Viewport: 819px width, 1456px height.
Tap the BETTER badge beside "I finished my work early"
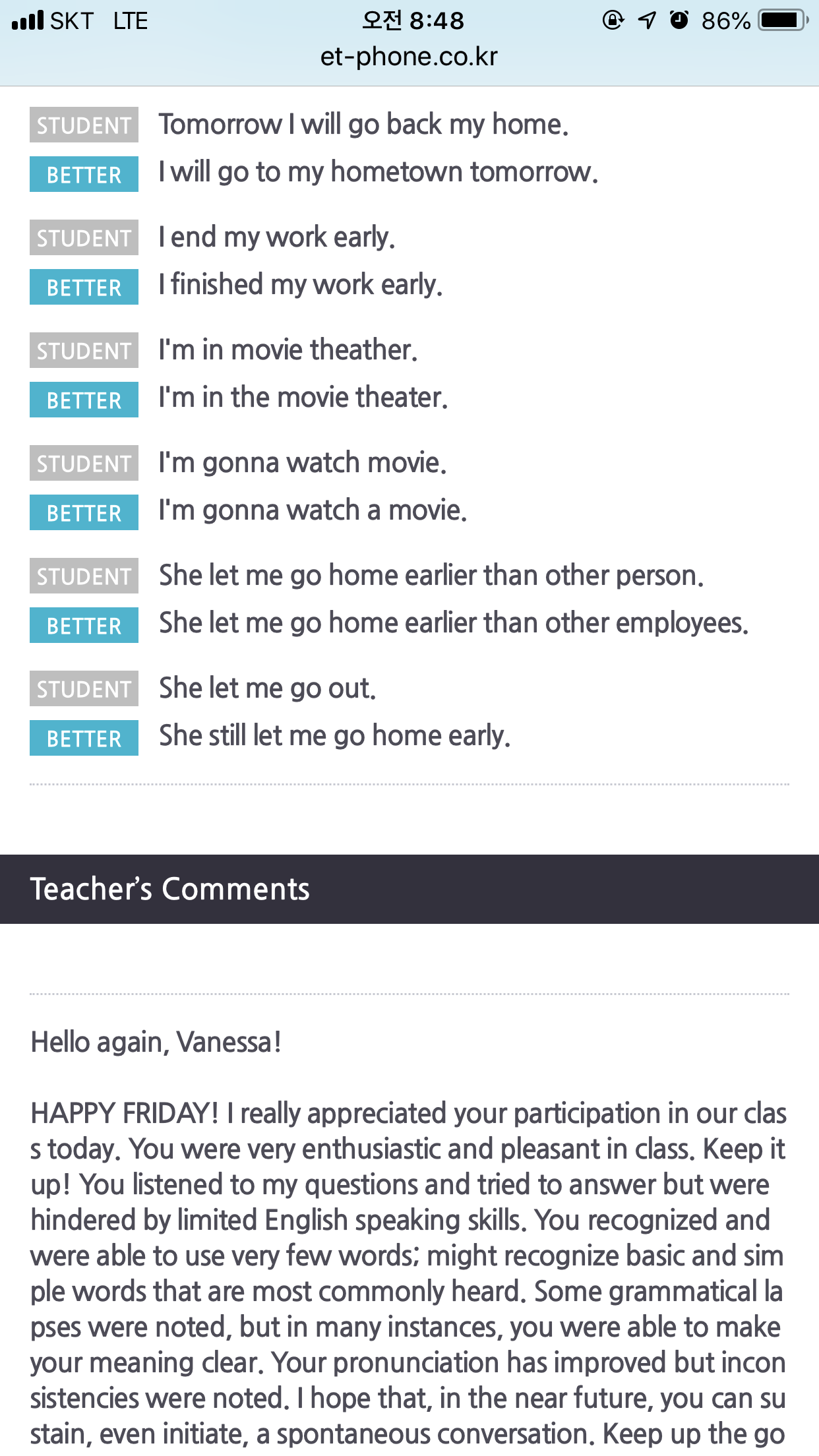84,288
